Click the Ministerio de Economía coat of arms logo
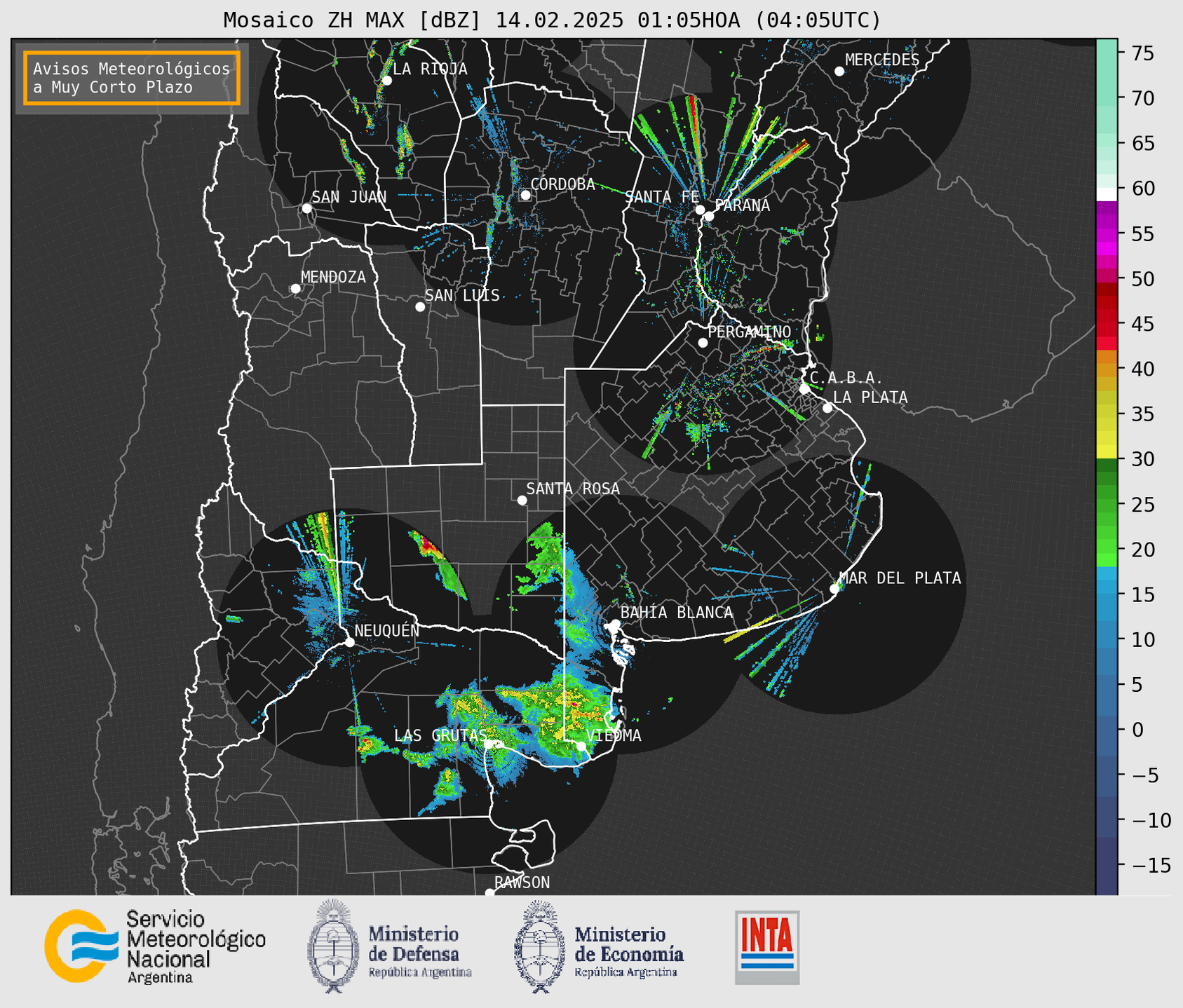 tap(539, 946)
